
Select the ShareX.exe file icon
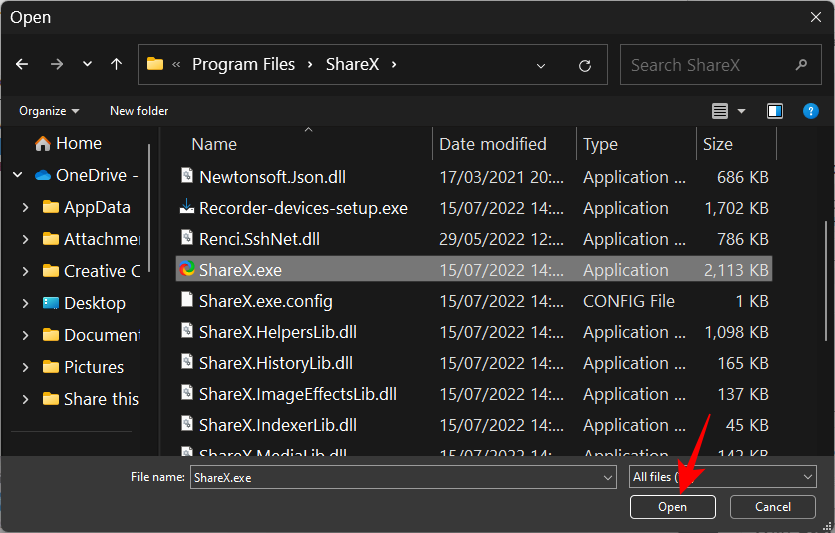[x=187, y=270]
